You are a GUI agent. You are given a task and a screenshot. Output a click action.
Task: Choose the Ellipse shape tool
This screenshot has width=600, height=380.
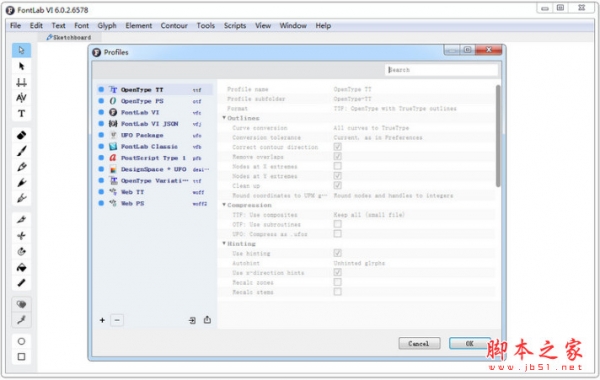[21, 341]
